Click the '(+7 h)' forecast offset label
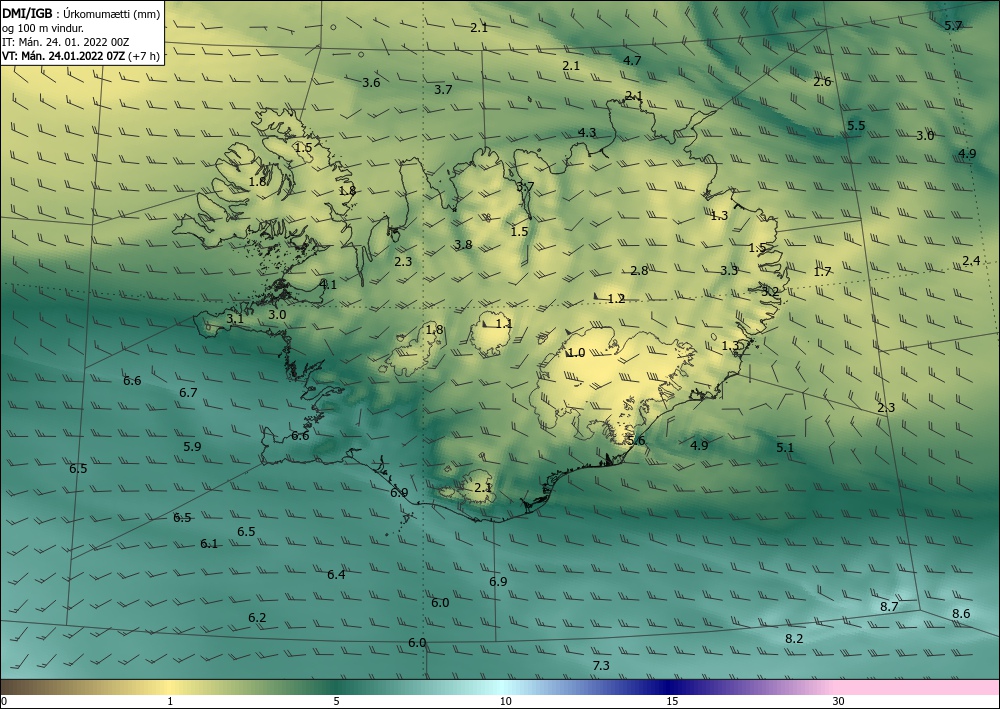This screenshot has height=709, width=1000. click(144, 56)
